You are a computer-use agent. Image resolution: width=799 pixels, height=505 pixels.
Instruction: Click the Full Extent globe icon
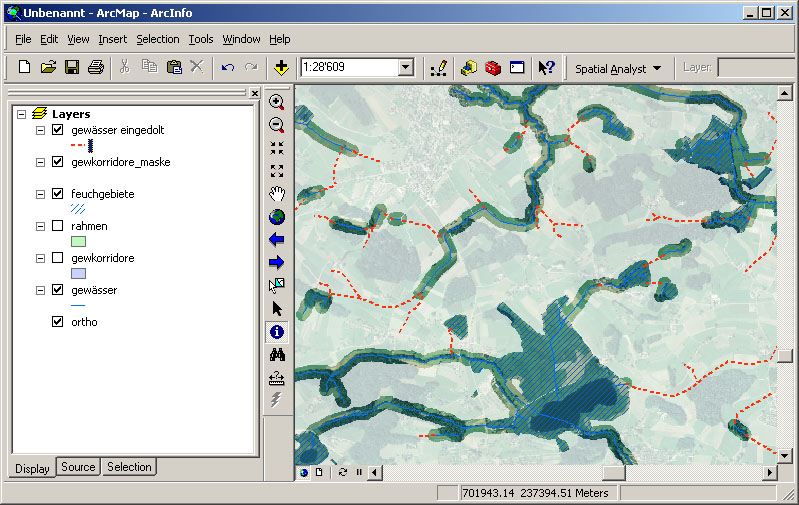pos(277,216)
